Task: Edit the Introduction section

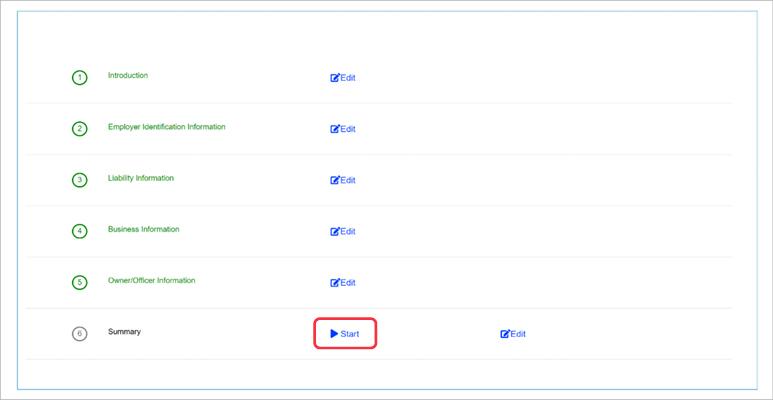Action: click(x=343, y=78)
